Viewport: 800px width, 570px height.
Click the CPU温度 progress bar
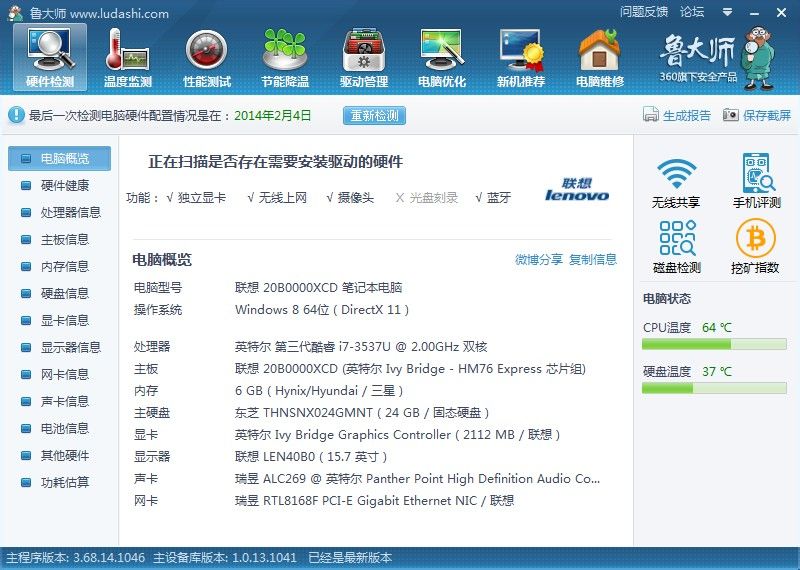tap(714, 344)
